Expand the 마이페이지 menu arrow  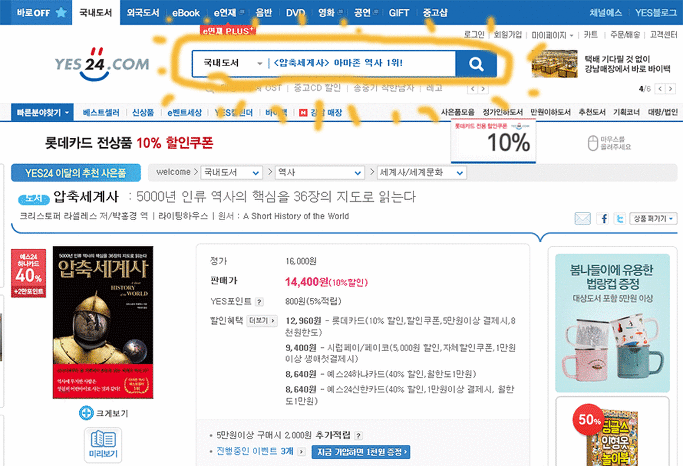571,35
